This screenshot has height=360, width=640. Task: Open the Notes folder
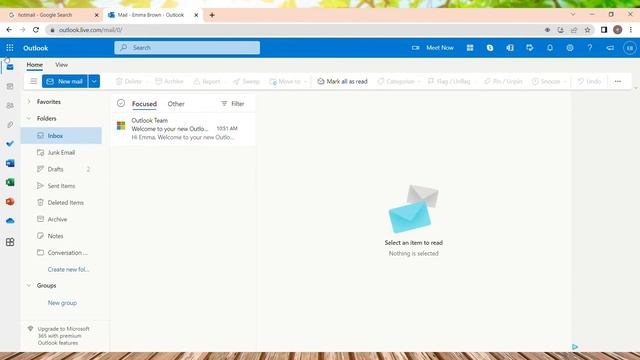point(61,236)
